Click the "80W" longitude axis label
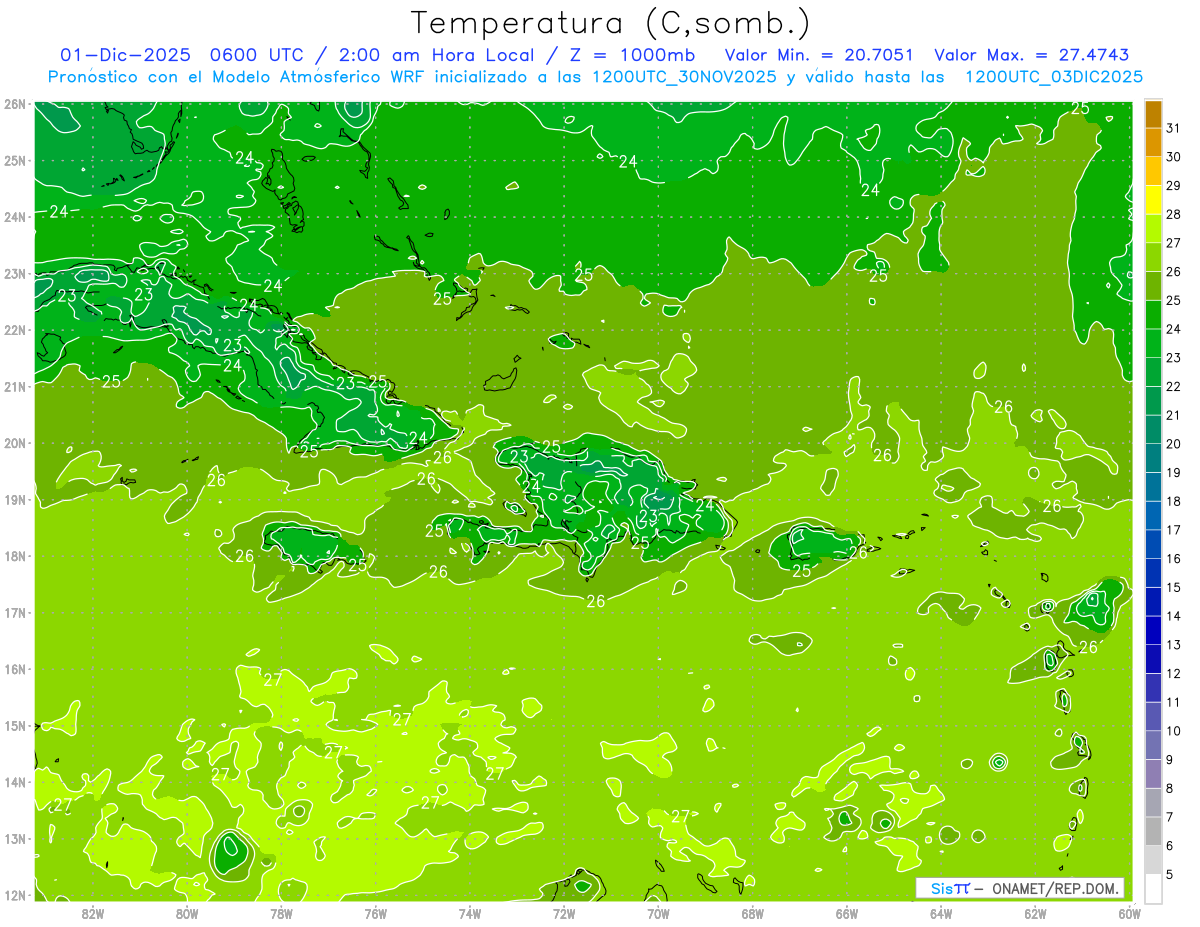The width and height of the screenshot is (1200, 927). click(x=187, y=913)
